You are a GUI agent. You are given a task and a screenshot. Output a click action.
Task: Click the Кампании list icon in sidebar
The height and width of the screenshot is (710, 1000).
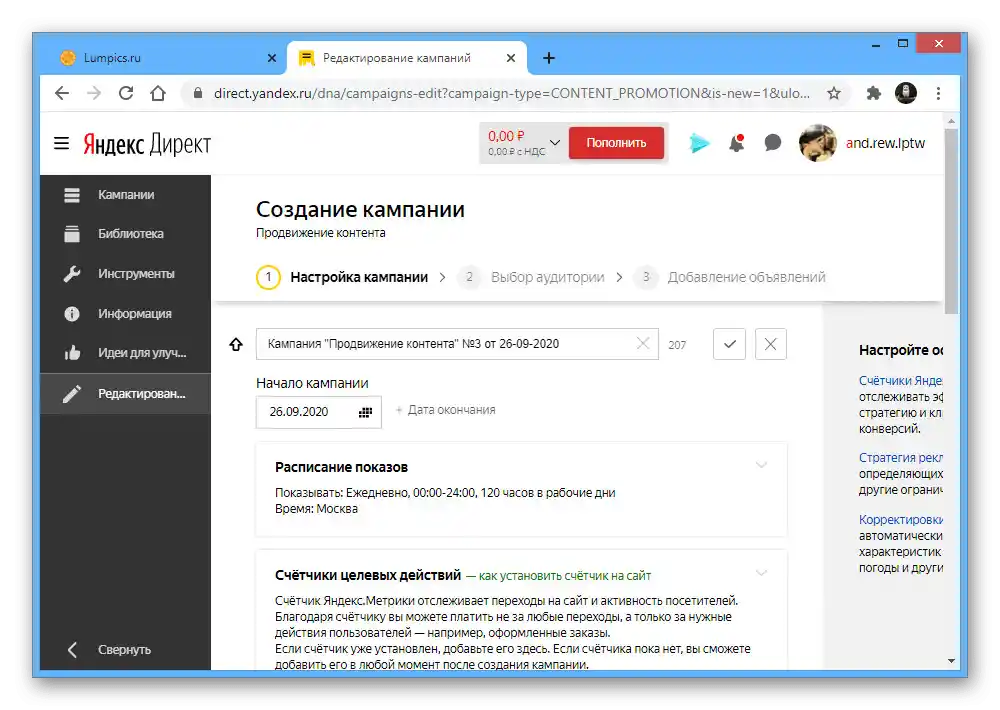click(72, 195)
